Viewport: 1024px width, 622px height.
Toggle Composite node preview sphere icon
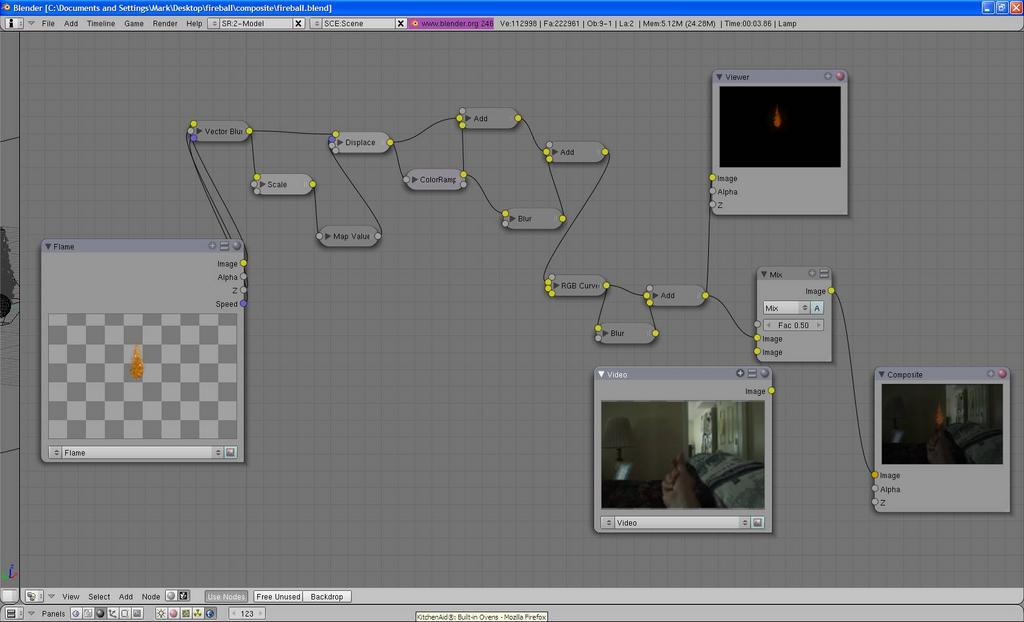[x=1002, y=373]
